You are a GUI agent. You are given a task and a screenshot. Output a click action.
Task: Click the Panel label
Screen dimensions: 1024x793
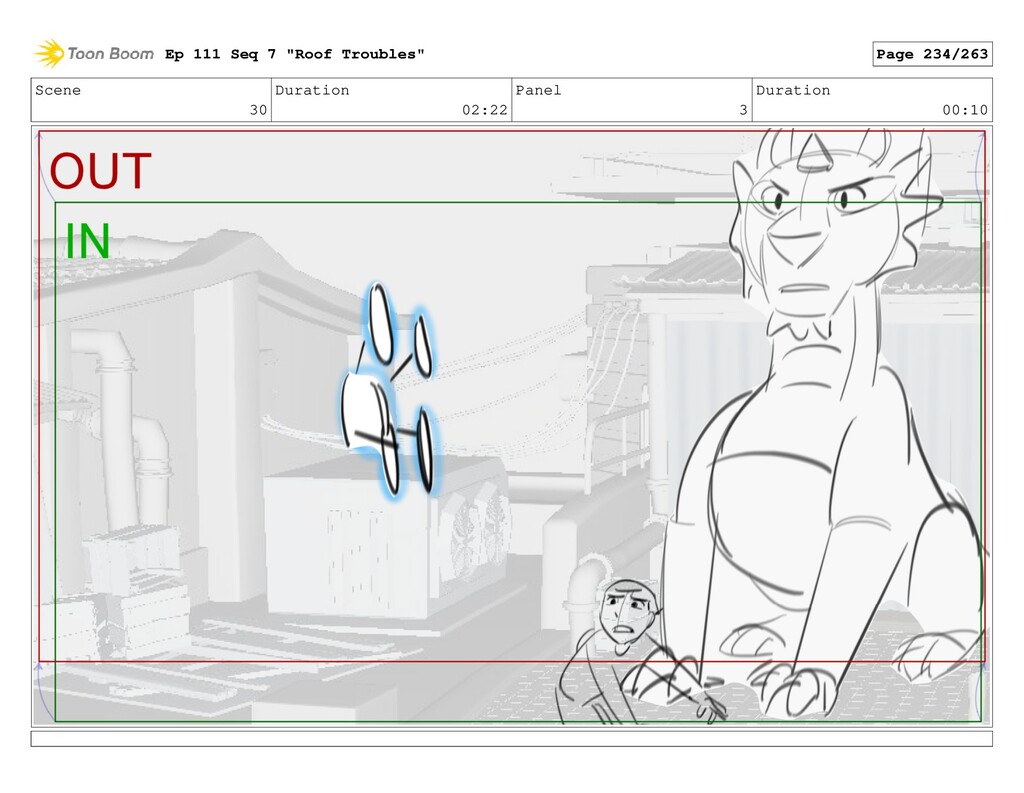tap(538, 90)
